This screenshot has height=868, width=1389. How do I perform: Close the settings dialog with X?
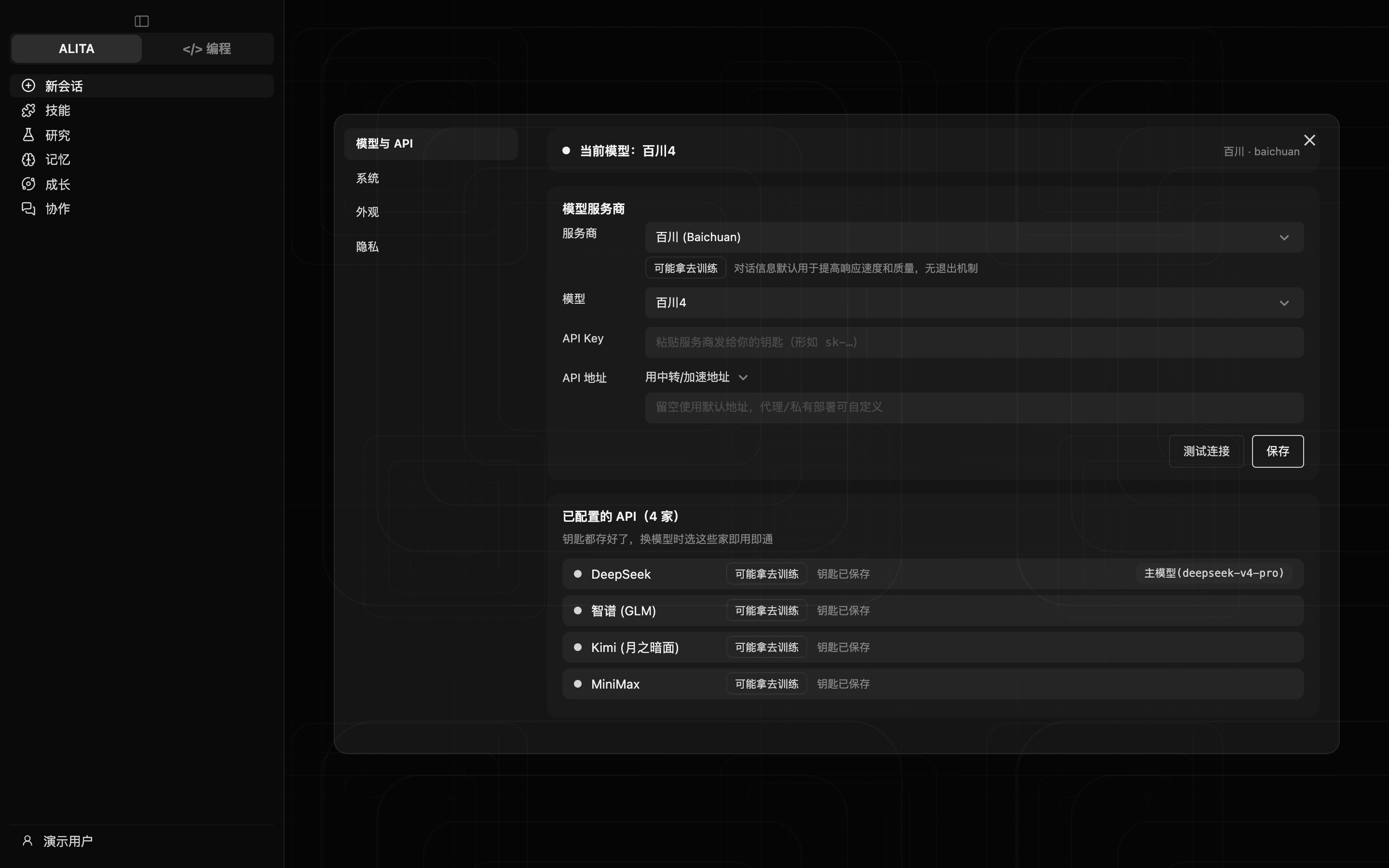coord(1309,140)
